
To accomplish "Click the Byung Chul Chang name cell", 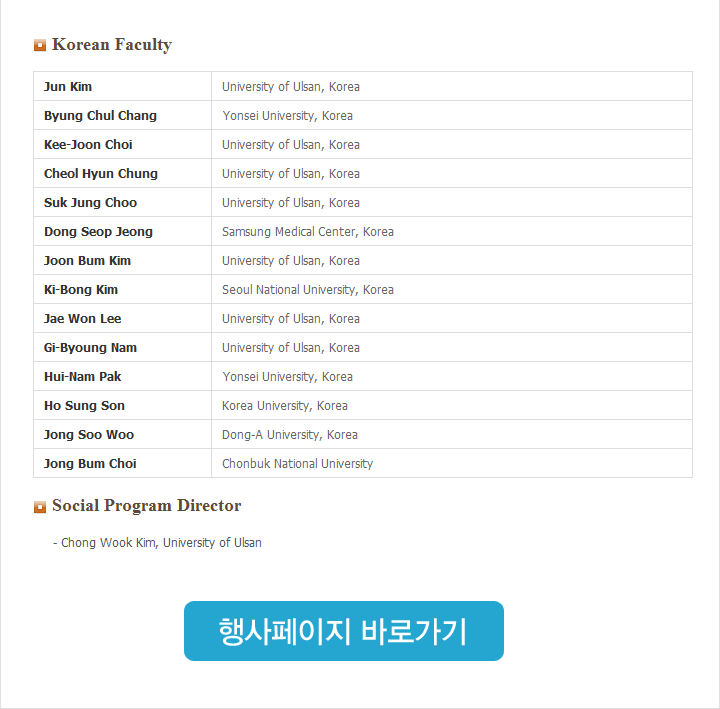I will (x=123, y=115).
